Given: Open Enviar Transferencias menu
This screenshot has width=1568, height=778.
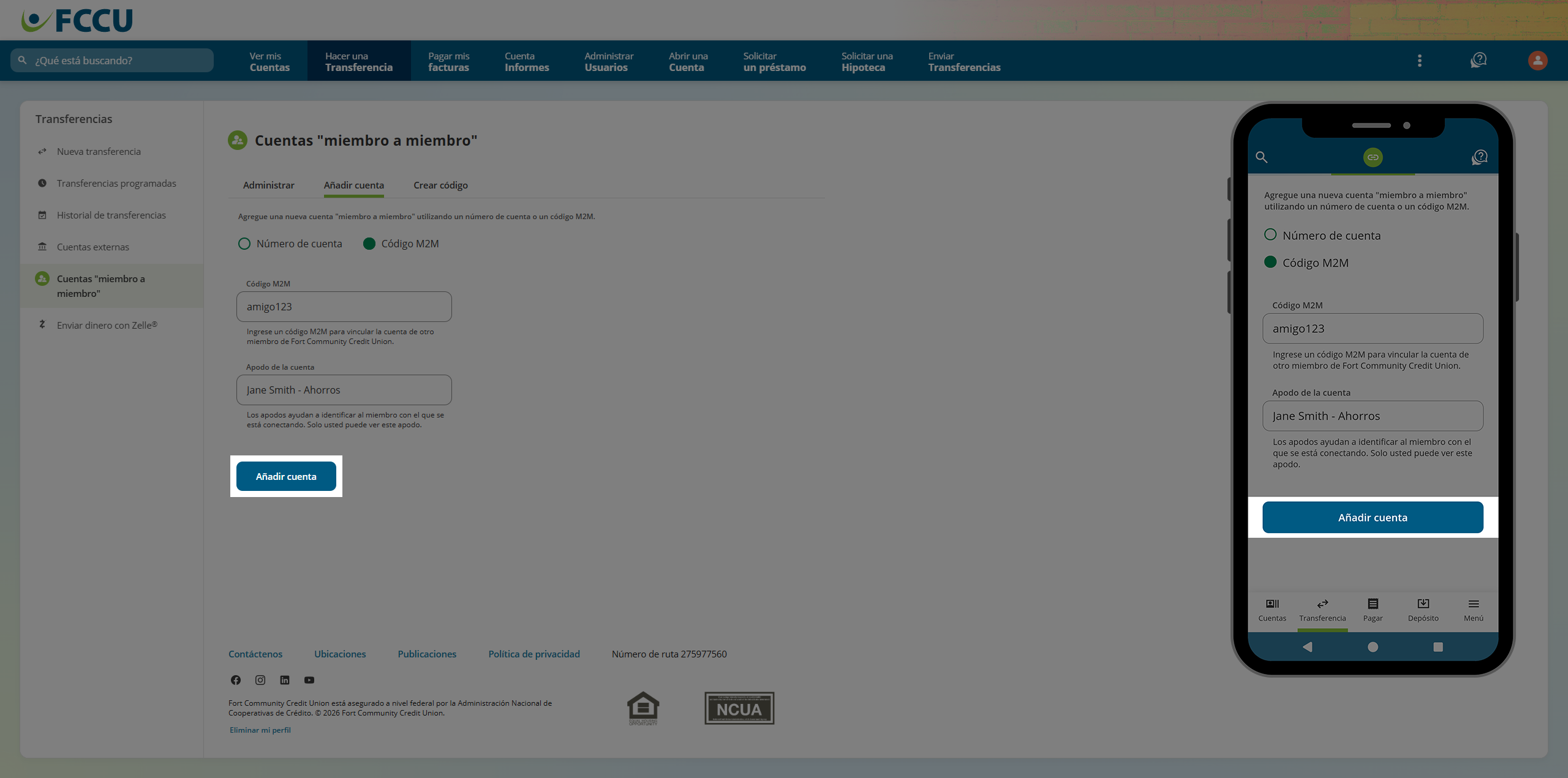Looking at the screenshot, I should click(x=965, y=61).
